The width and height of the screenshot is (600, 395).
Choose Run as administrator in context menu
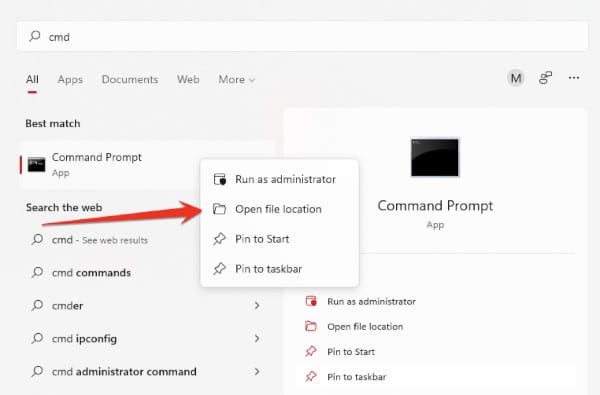pos(279,179)
